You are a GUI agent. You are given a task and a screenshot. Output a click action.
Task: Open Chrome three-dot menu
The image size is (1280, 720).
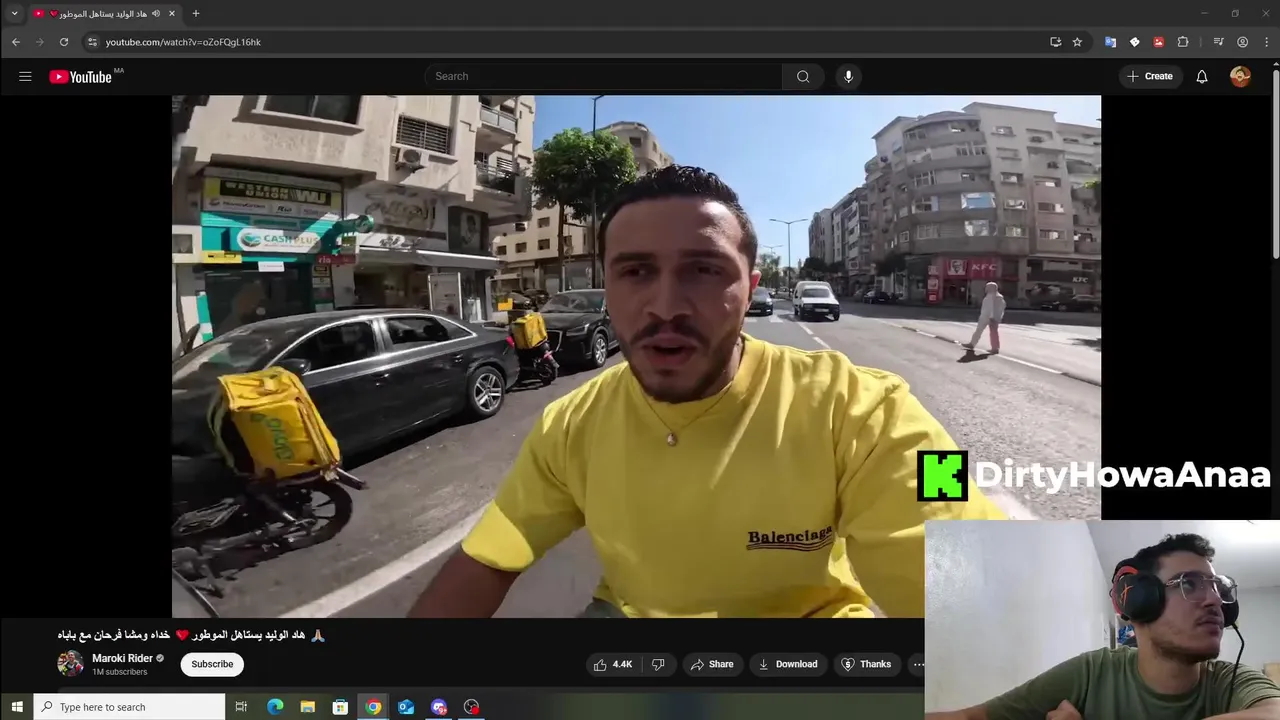point(1266,42)
